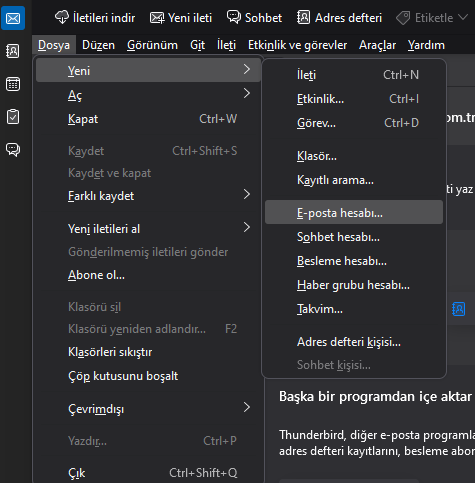
Task: Expand the Yeni submenu entry
Action: [148, 70]
